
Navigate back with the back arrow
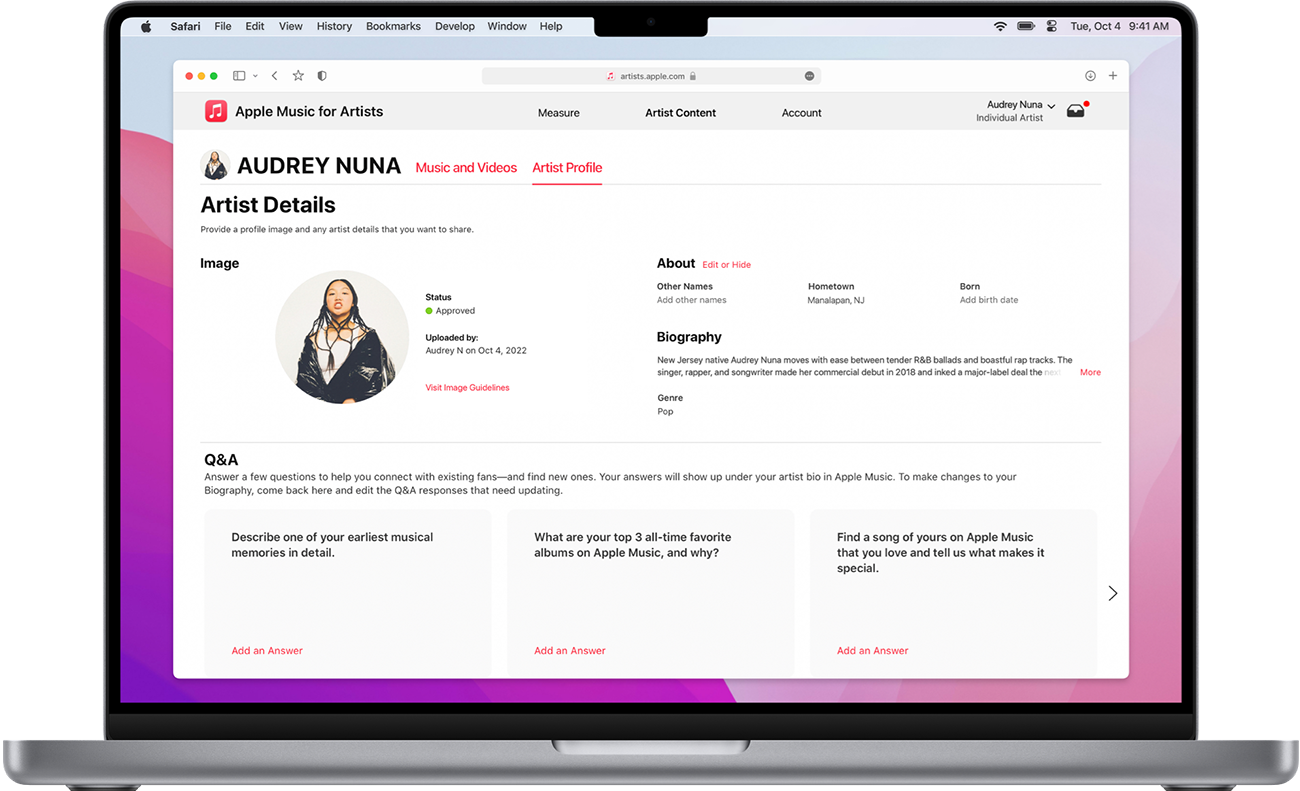274,75
